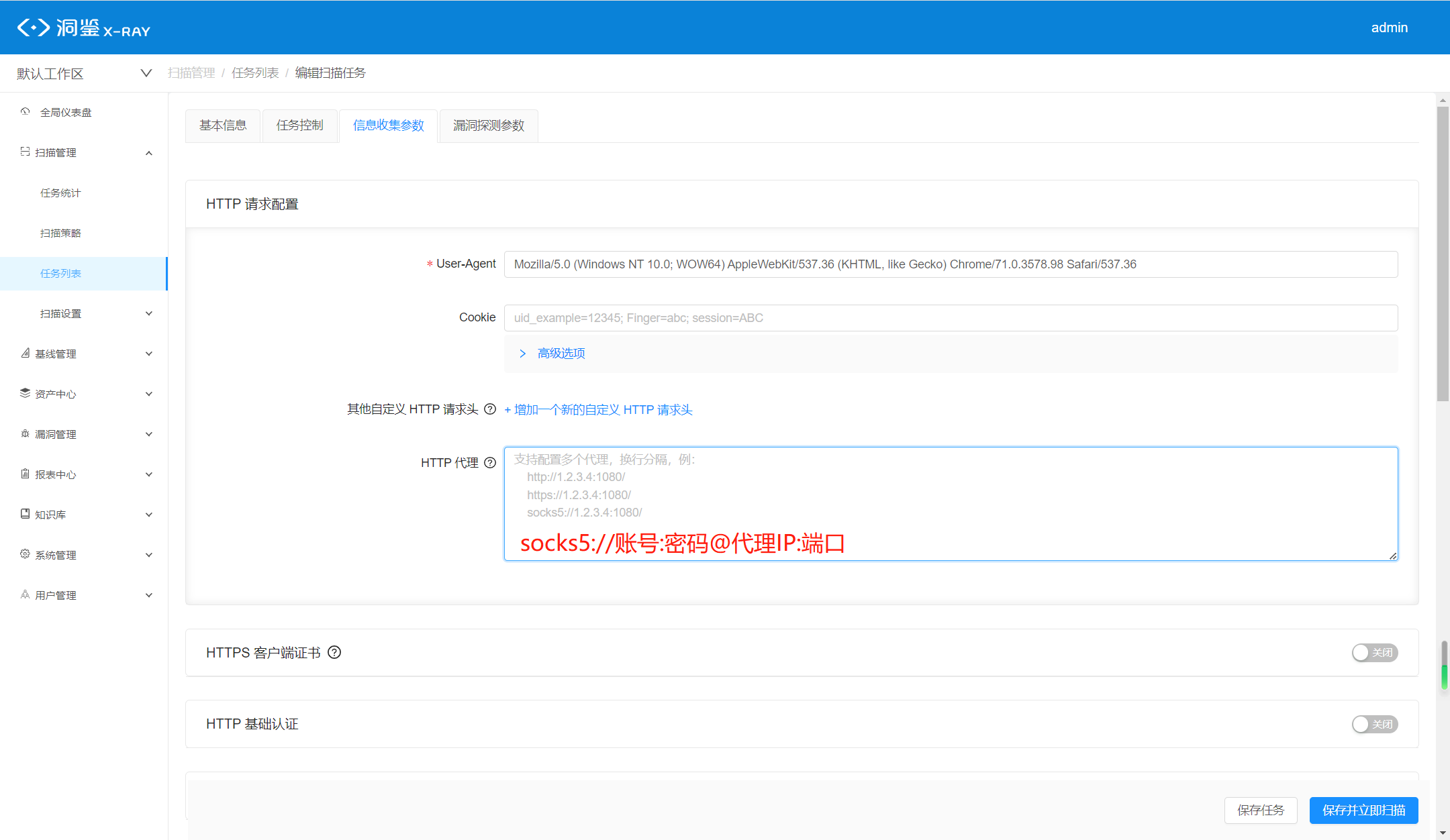1450x840 pixels.
Task: Click the 保存并立即扫描 button
Action: pos(1364,810)
